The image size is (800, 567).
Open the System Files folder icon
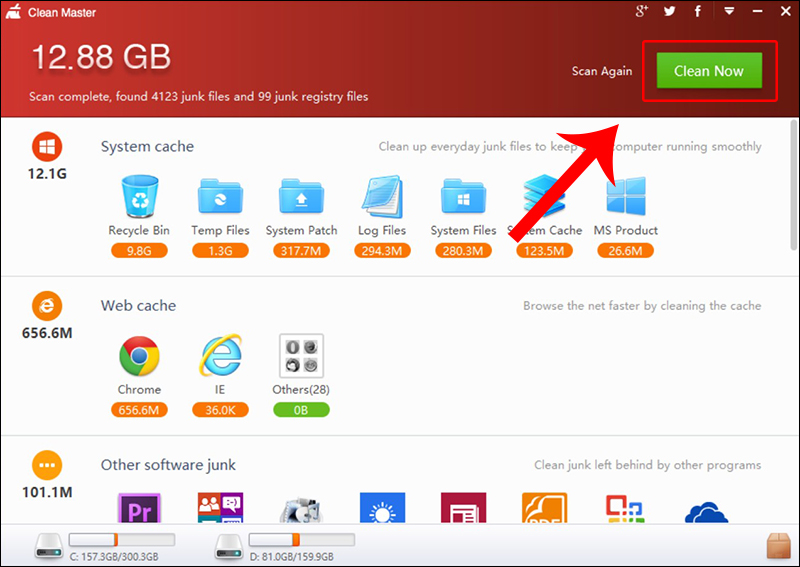tap(463, 196)
